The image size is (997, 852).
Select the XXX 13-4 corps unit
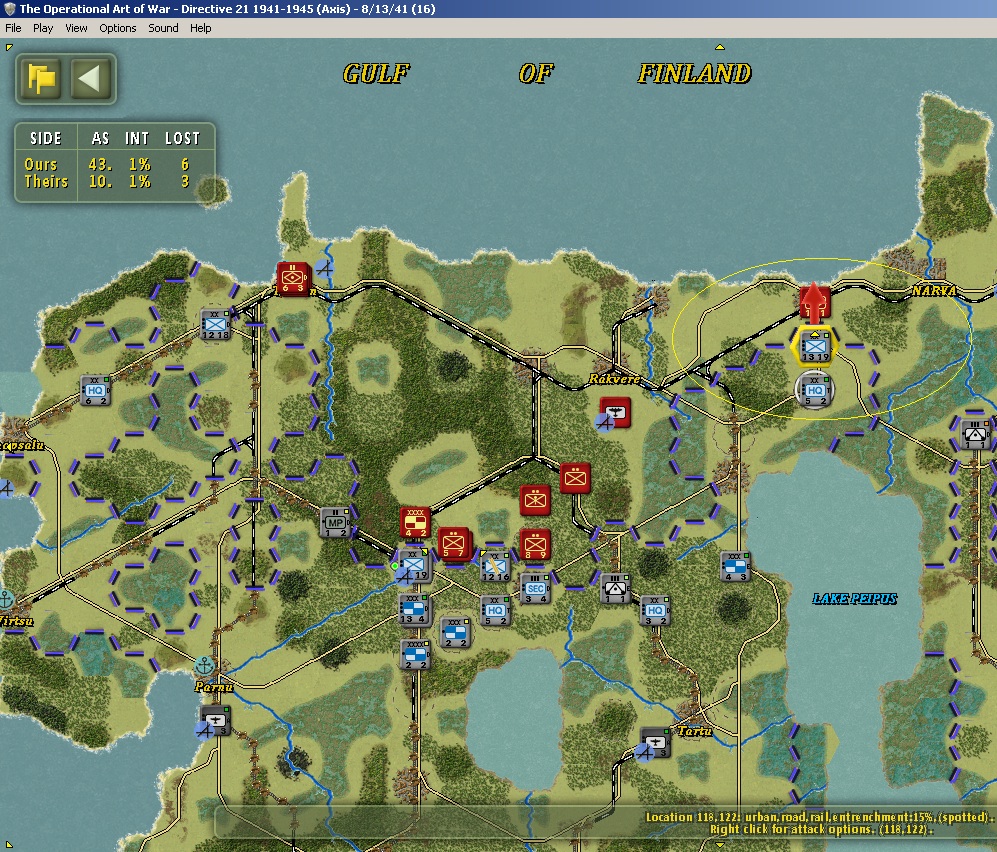click(x=414, y=610)
